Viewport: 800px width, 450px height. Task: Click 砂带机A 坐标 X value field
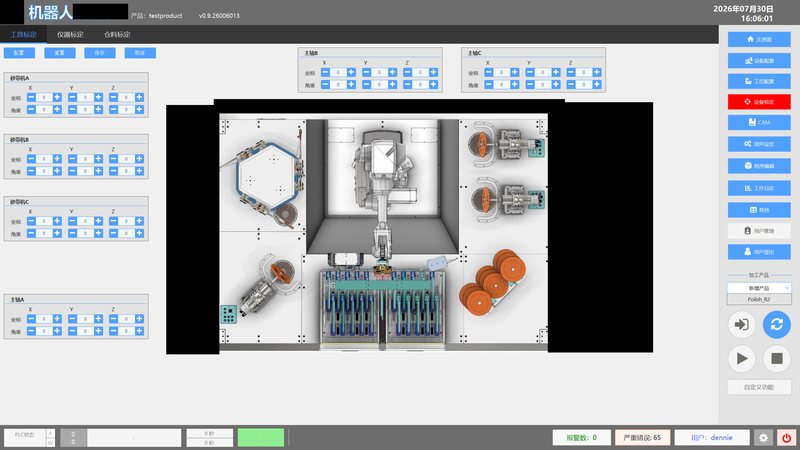[44, 97]
